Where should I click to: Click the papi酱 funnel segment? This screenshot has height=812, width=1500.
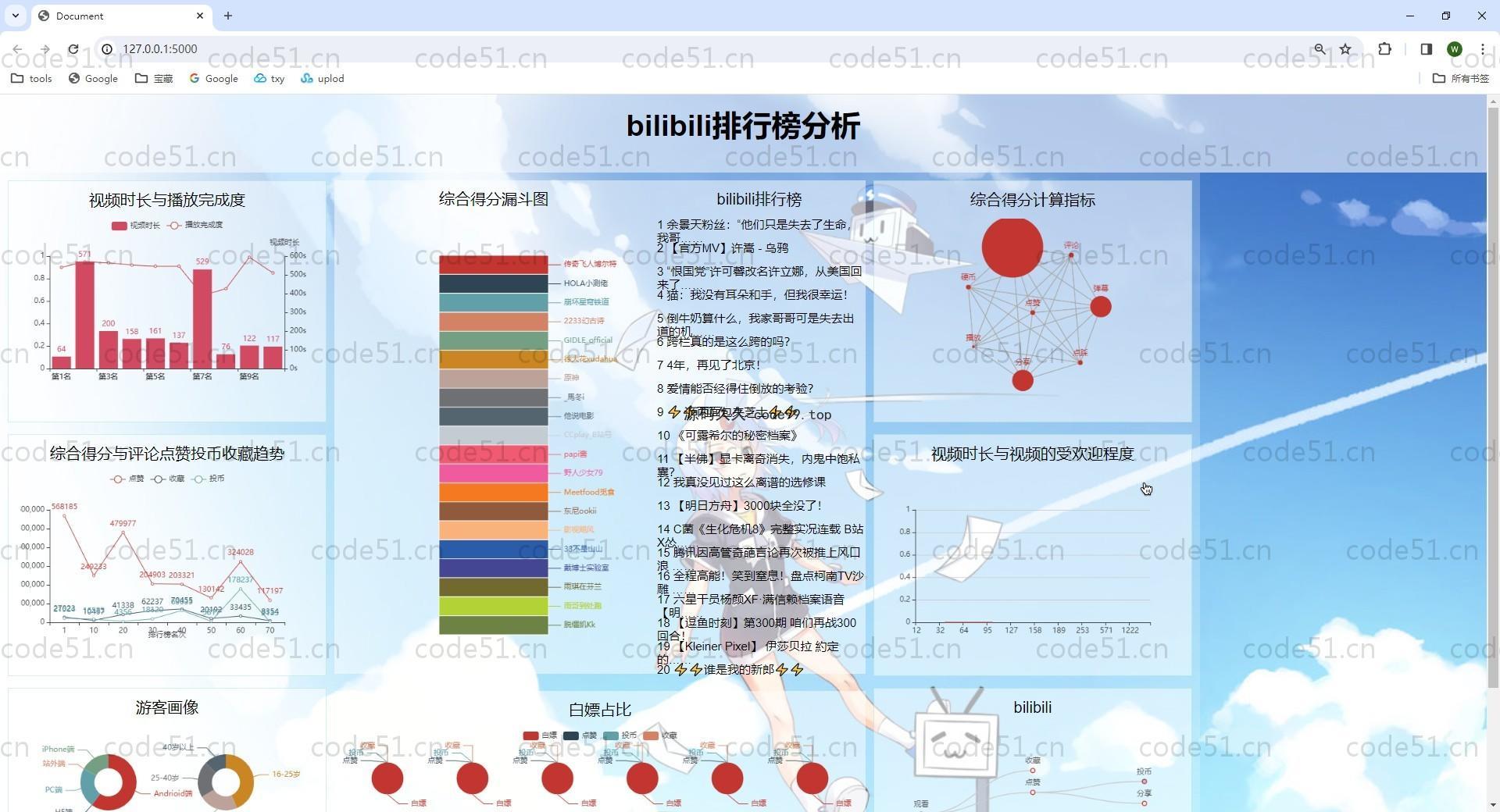pos(493,454)
